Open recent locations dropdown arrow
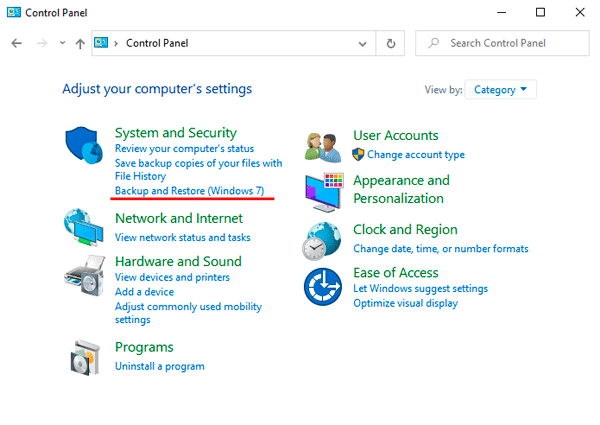The height and width of the screenshot is (425, 600). (62, 43)
